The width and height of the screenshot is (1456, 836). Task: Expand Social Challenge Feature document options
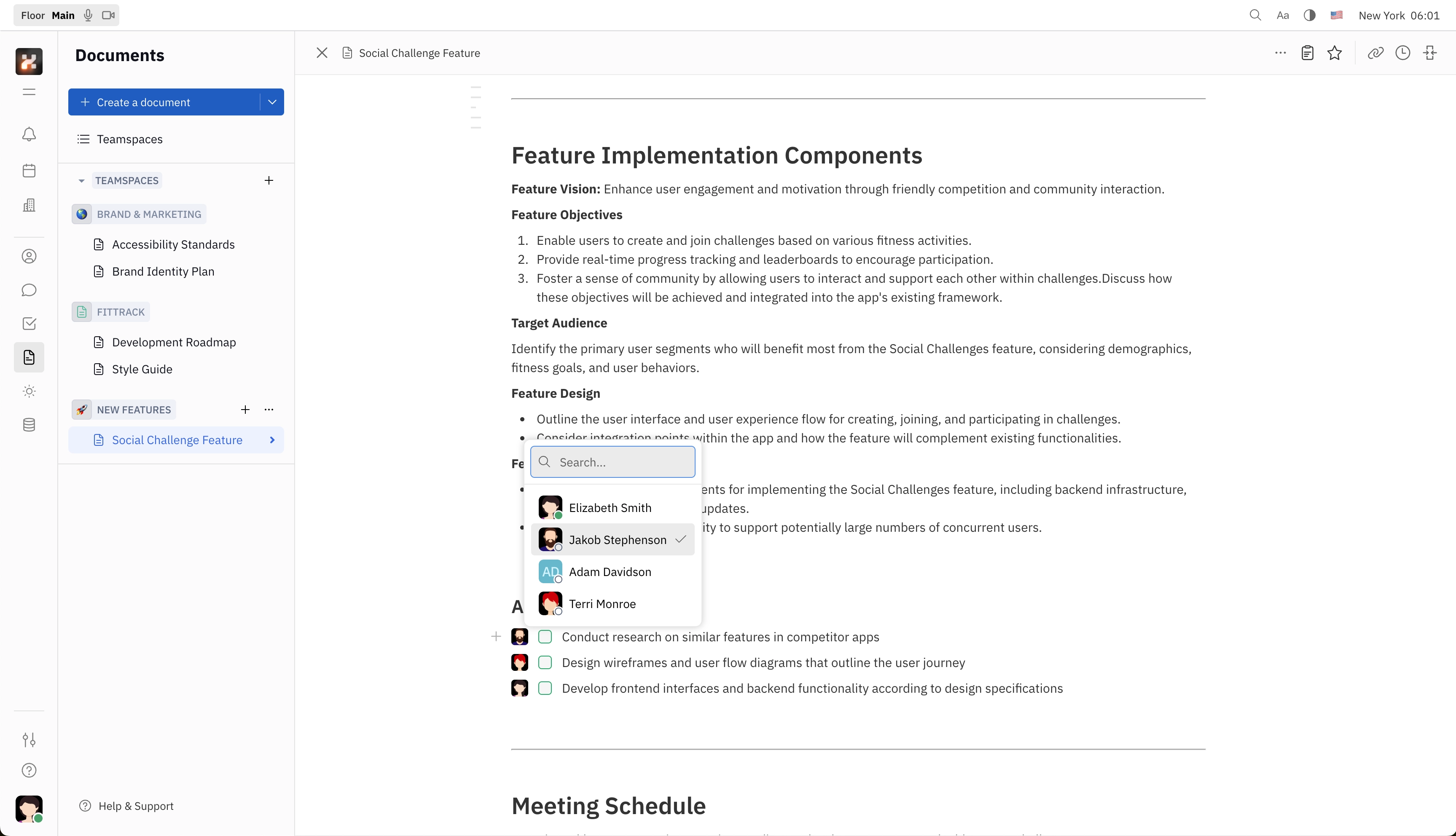272,440
